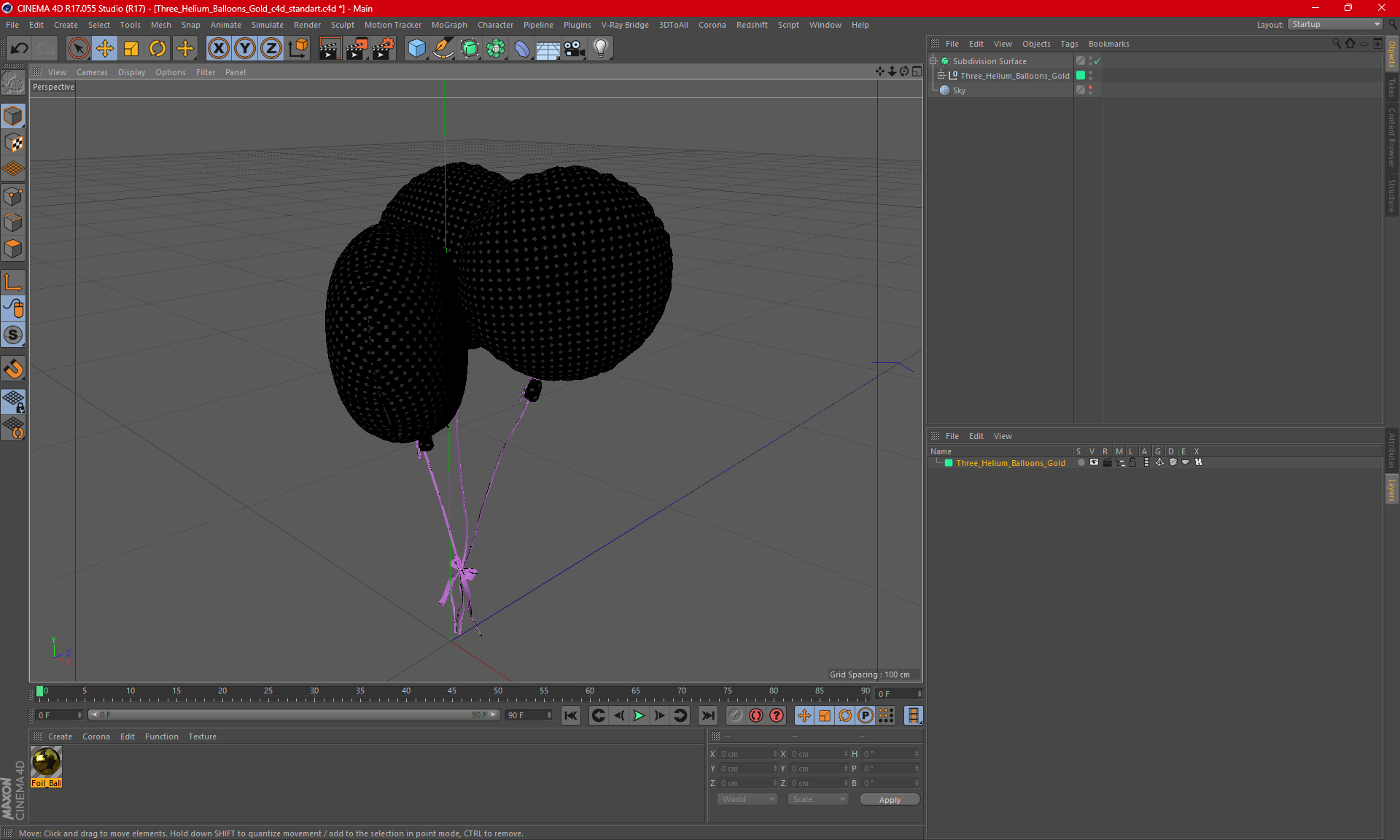
Task: Click the Record Active Objects button
Action: [756, 715]
